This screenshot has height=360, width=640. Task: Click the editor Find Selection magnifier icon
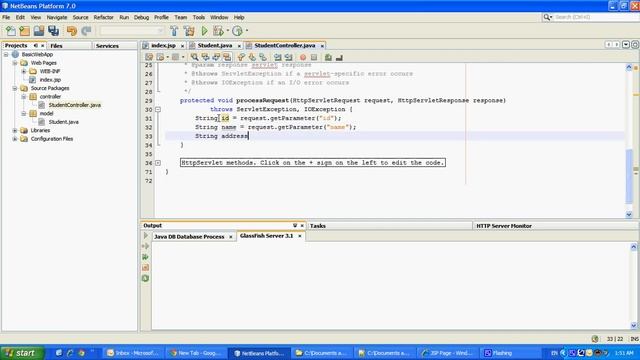pyautogui.click(x=195, y=58)
